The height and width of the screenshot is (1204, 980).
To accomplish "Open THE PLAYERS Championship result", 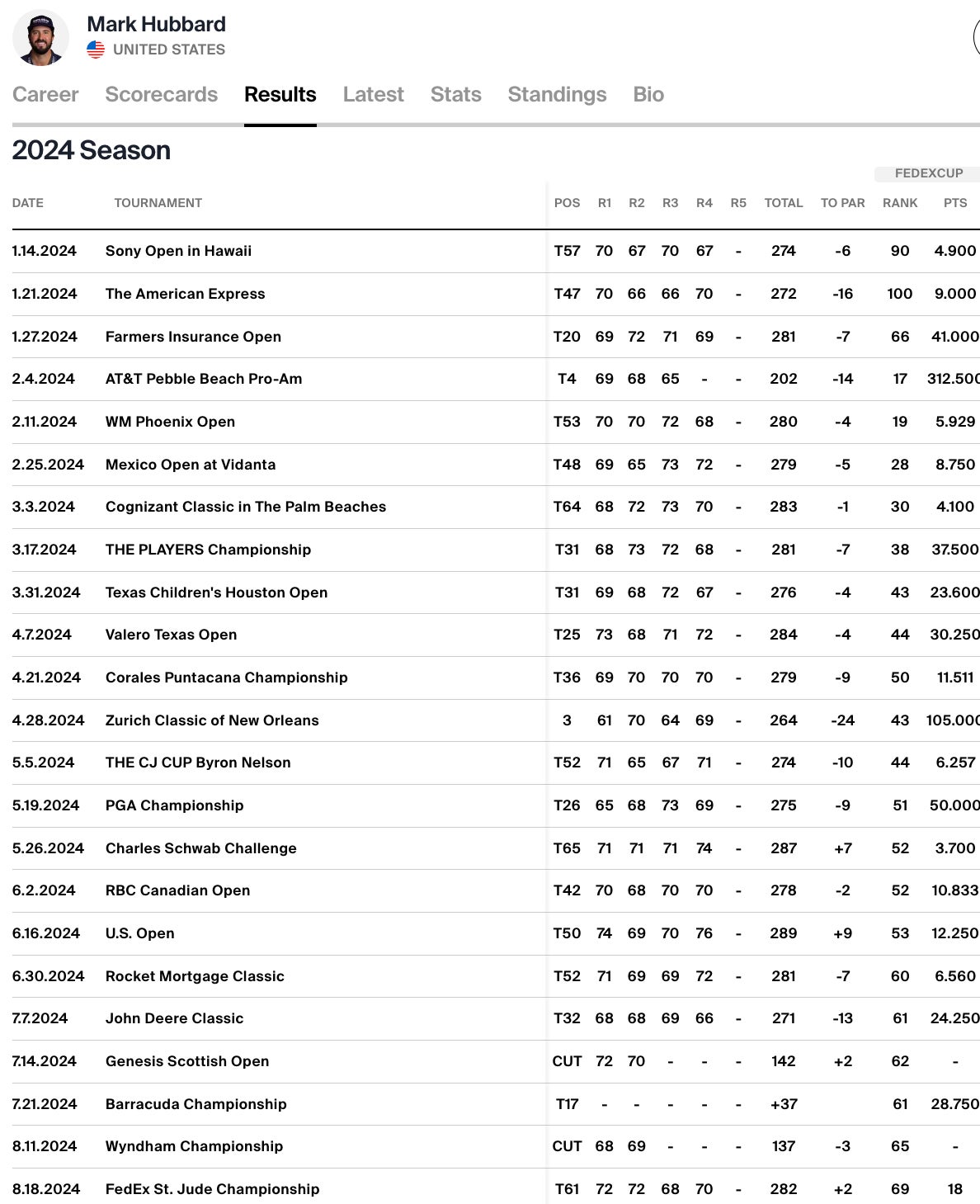I will [208, 550].
